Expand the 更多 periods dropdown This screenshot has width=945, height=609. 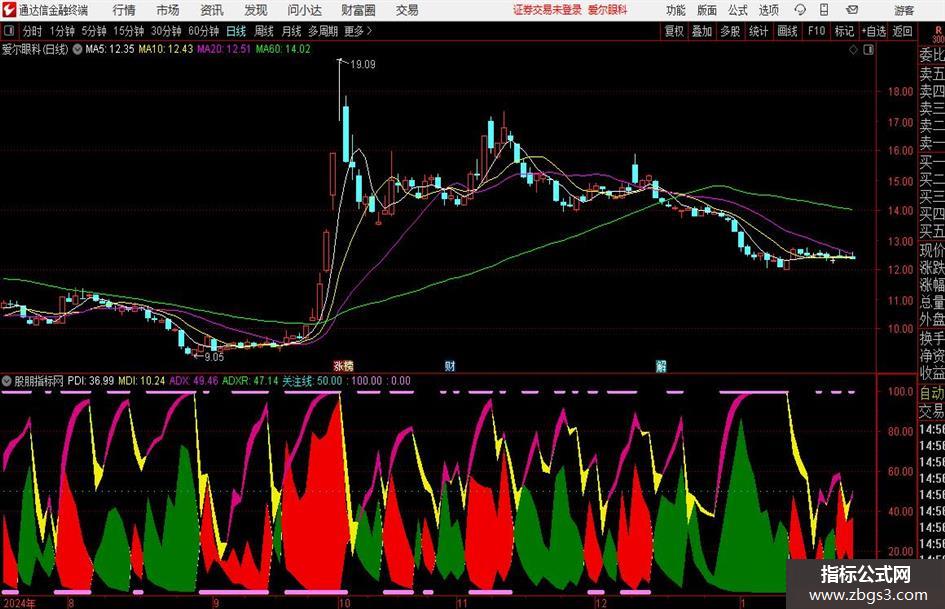(x=358, y=31)
